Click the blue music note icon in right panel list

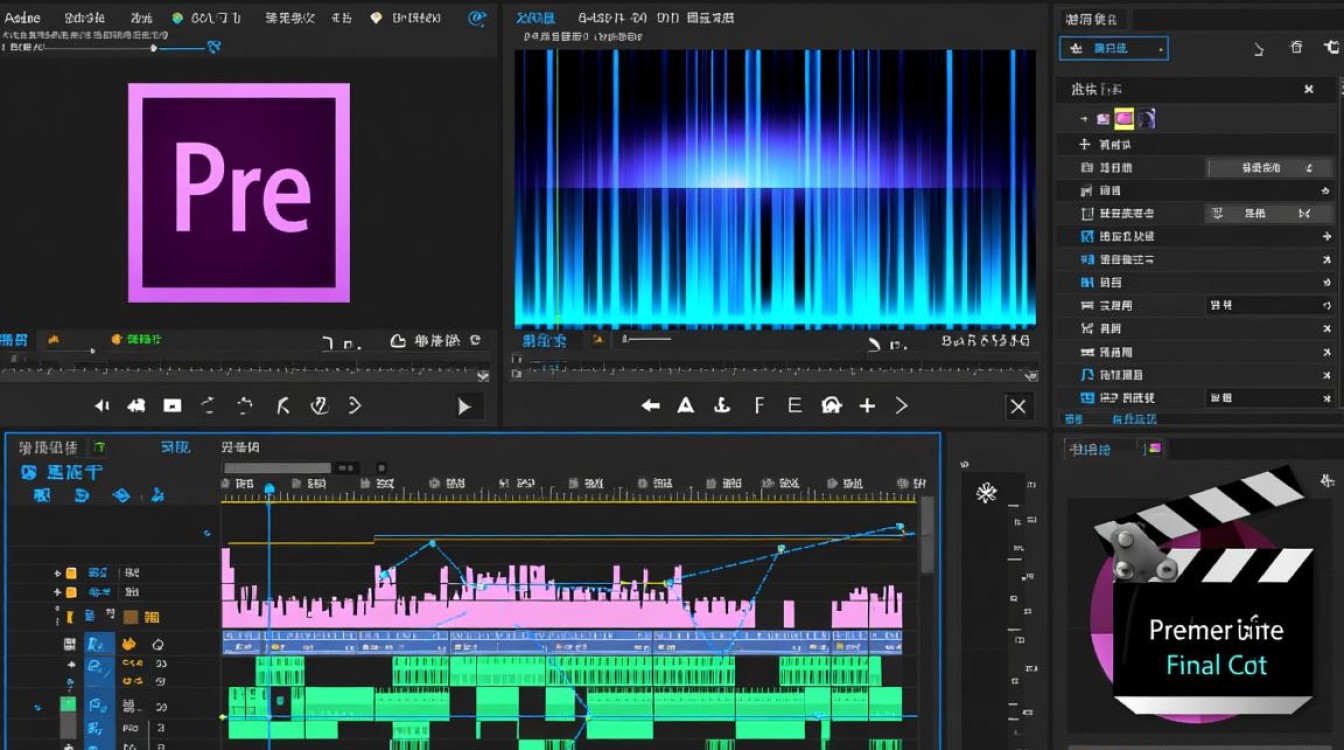pos(1088,375)
